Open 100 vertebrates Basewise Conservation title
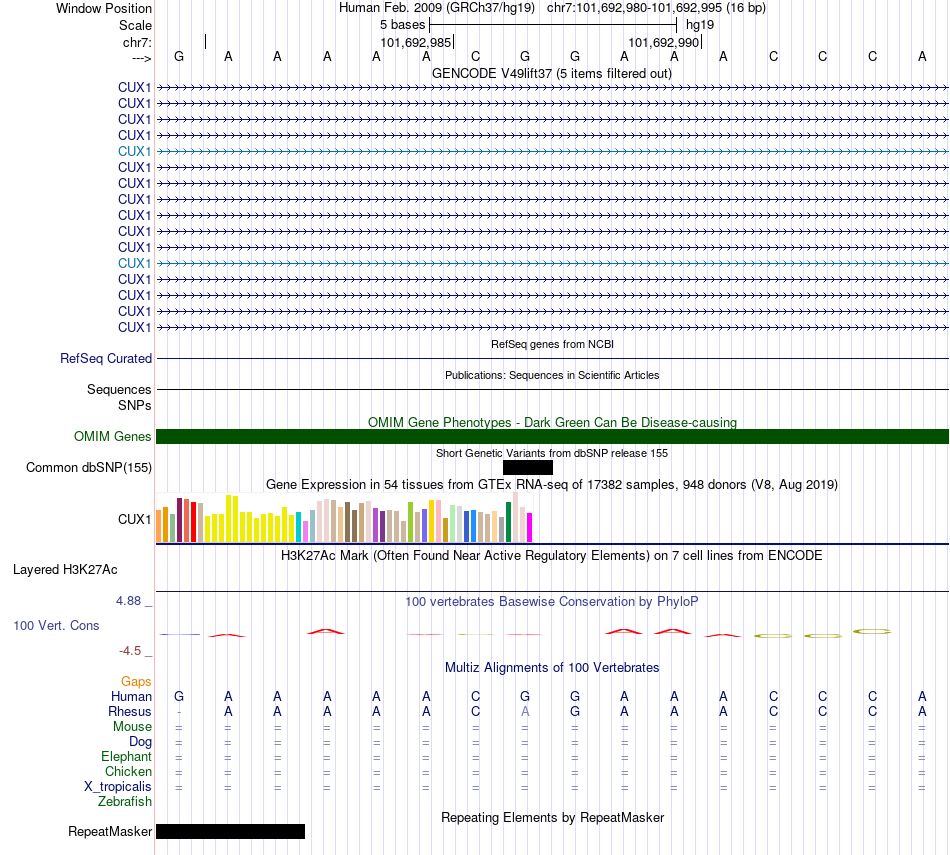This screenshot has height=855, width=950. coord(551,602)
